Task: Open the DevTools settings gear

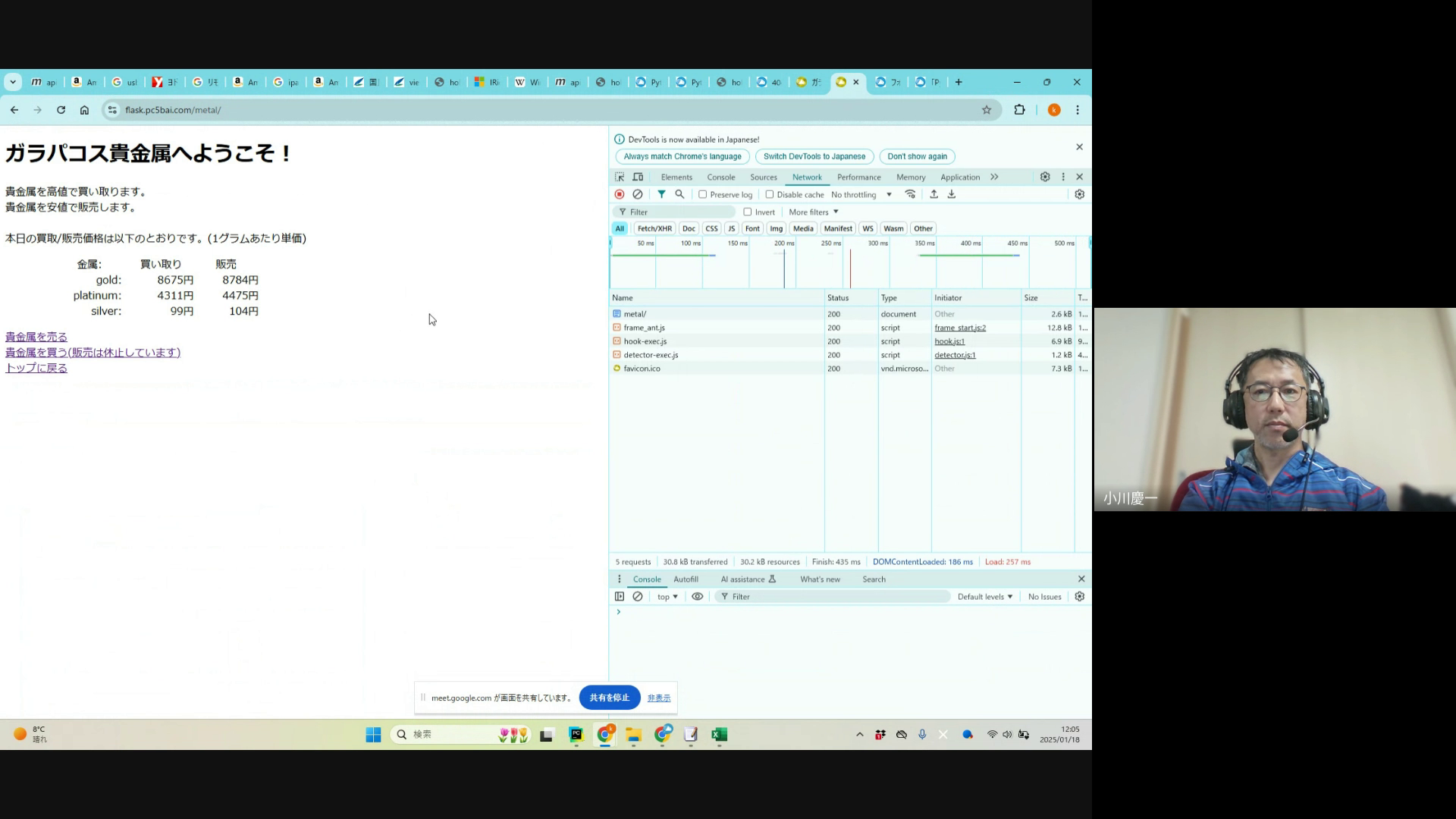Action: pos(1044,177)
